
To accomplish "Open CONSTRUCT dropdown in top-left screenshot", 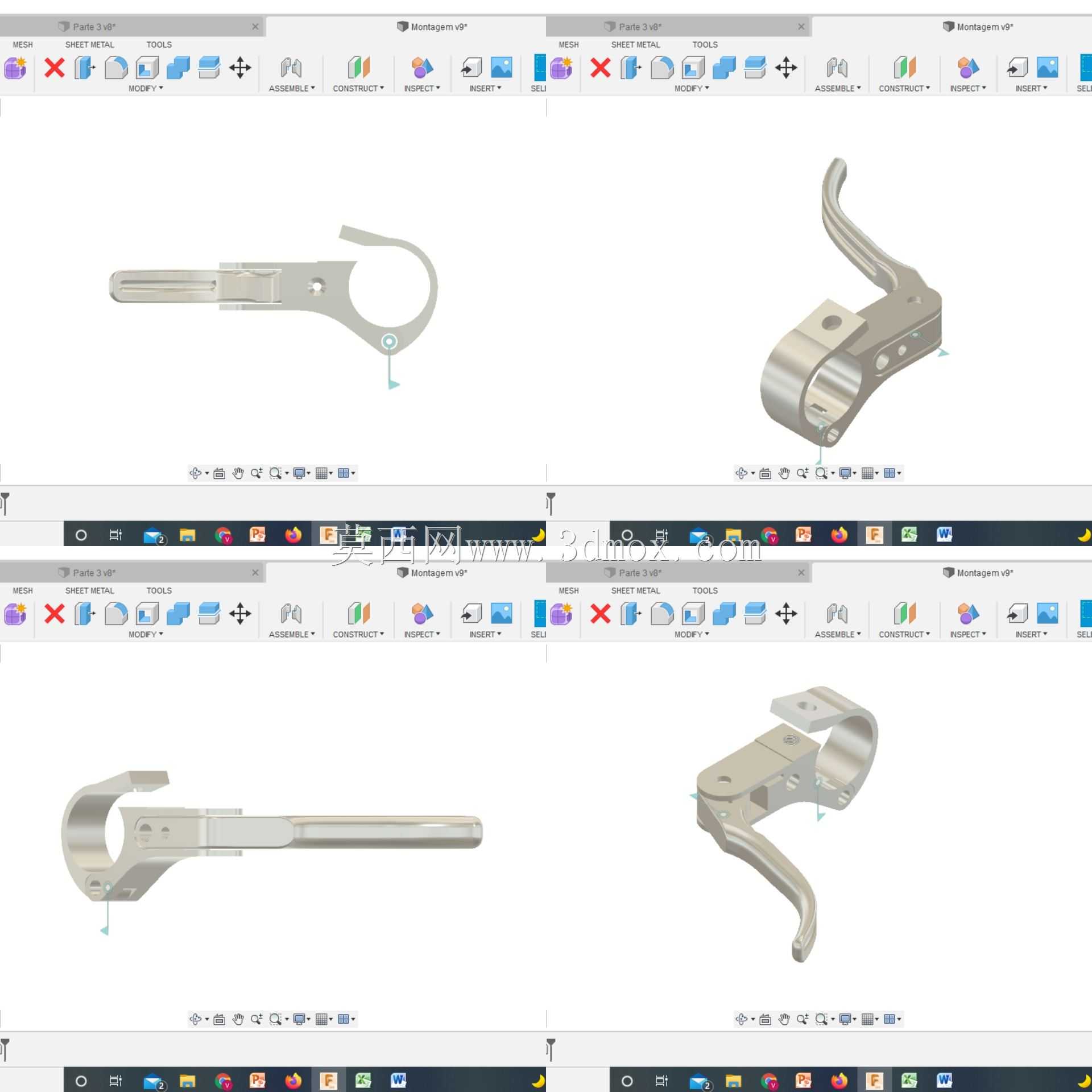I will click(358, 88).
